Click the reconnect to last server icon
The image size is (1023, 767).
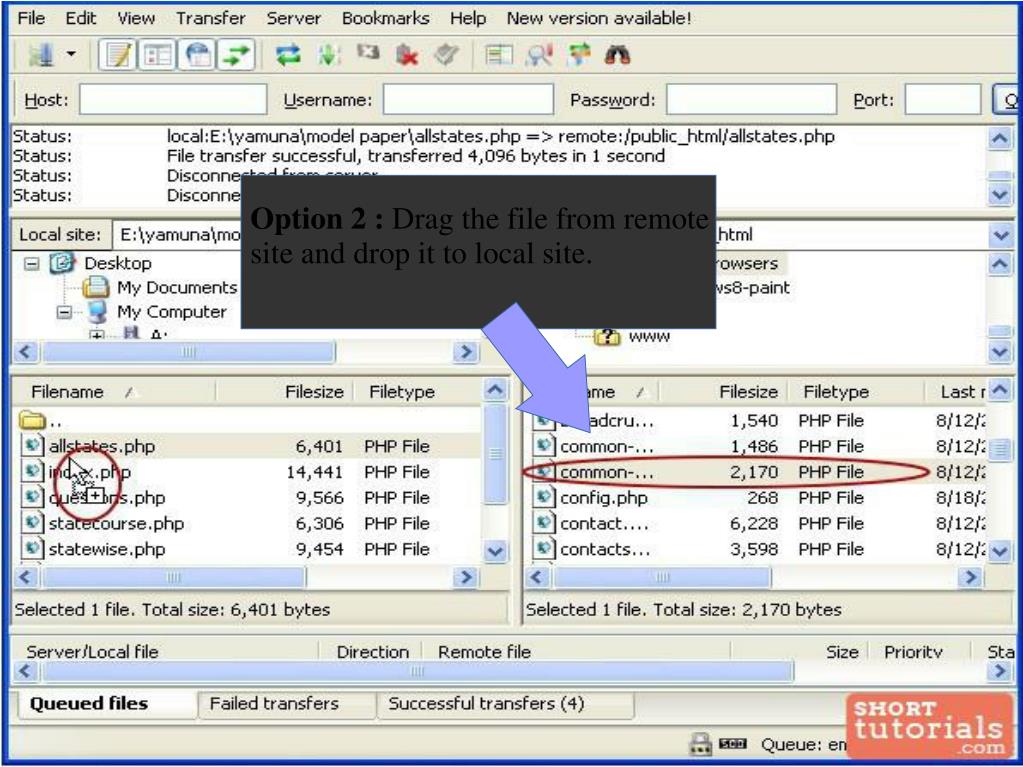(x=446, y=55)
